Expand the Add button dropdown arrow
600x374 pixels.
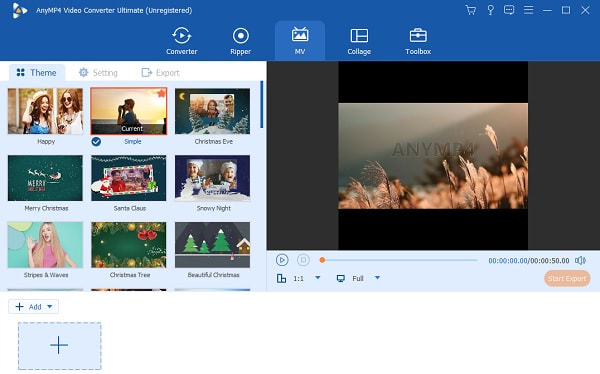point(50,307)
